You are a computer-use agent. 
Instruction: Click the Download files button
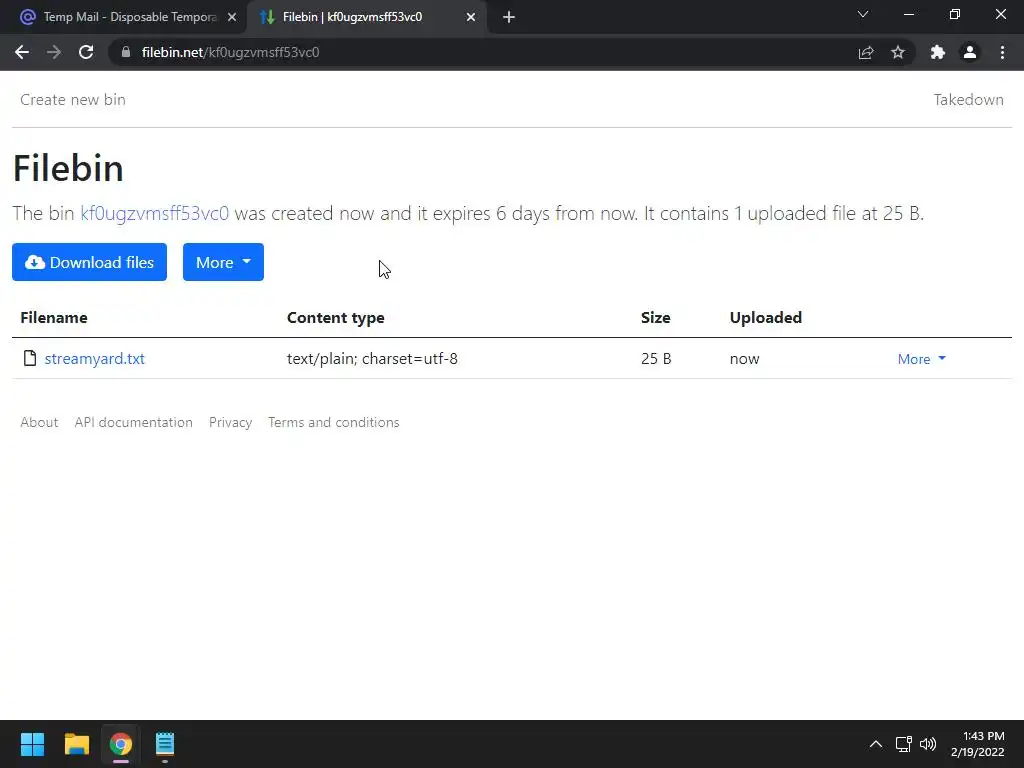click(89, 262)
